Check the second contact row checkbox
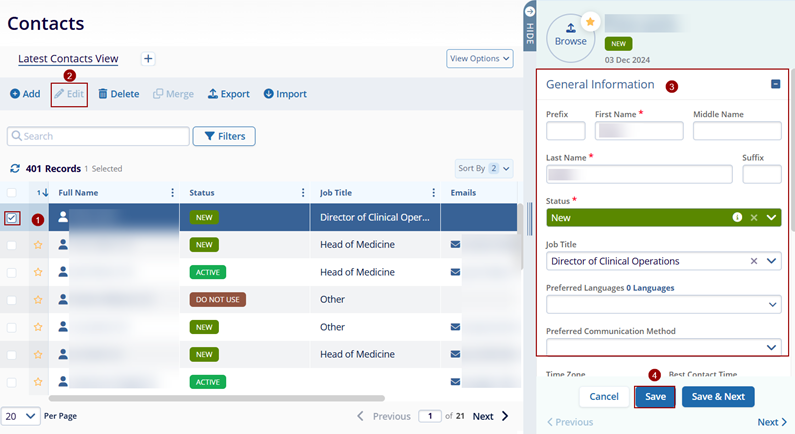This screenshot has width=795, height=434. tap(12, 244)
